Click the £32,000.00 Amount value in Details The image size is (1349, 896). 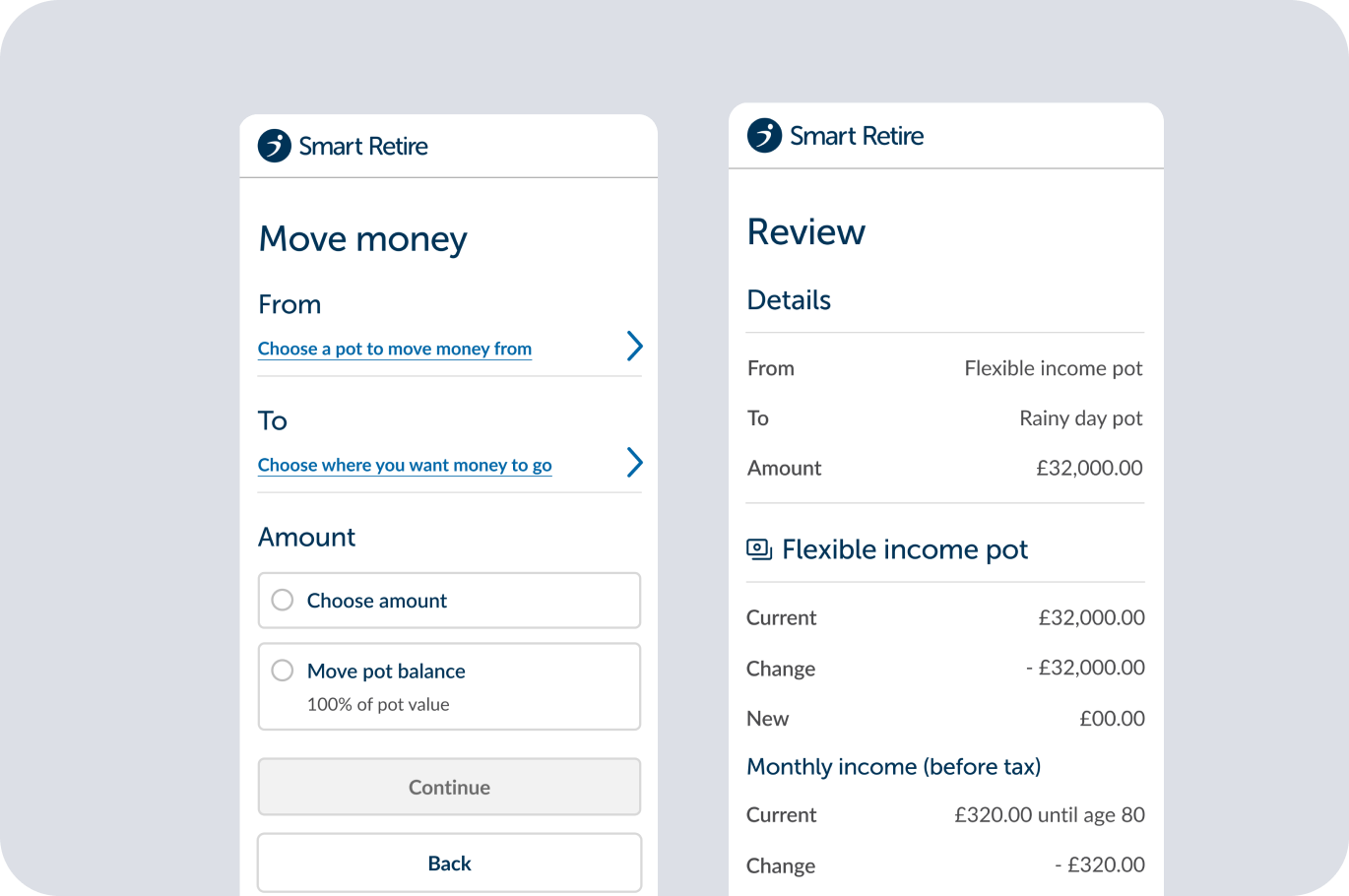(1088, 468)
